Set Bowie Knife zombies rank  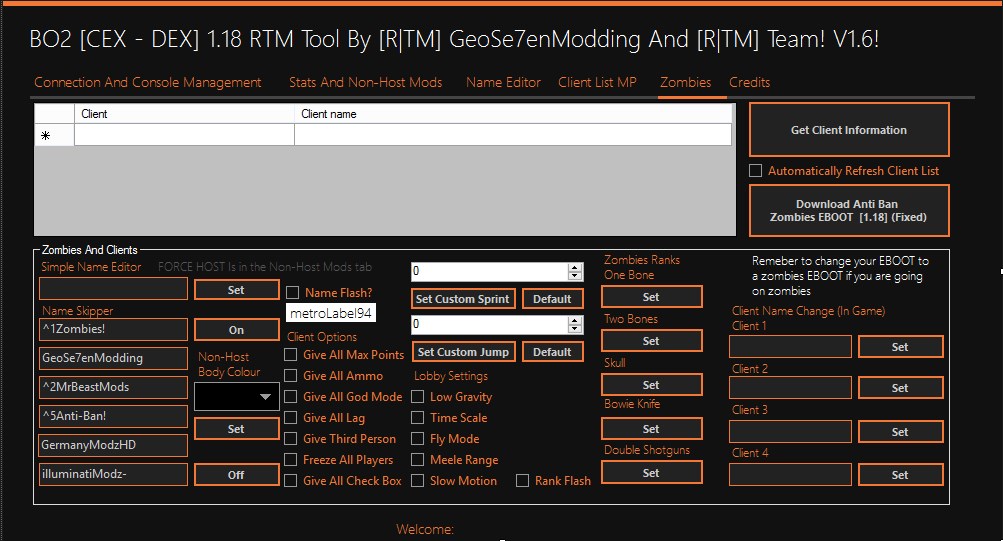pos(651,429)
